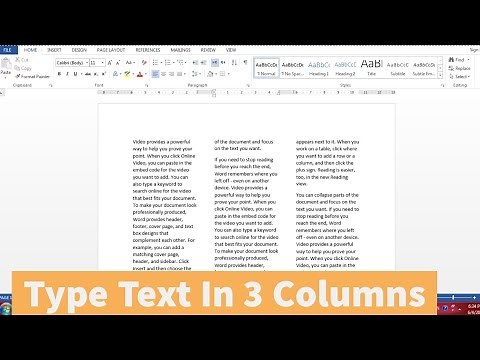Open the Replace tool
Screen dimensions: 480x360
click(459, 68)
